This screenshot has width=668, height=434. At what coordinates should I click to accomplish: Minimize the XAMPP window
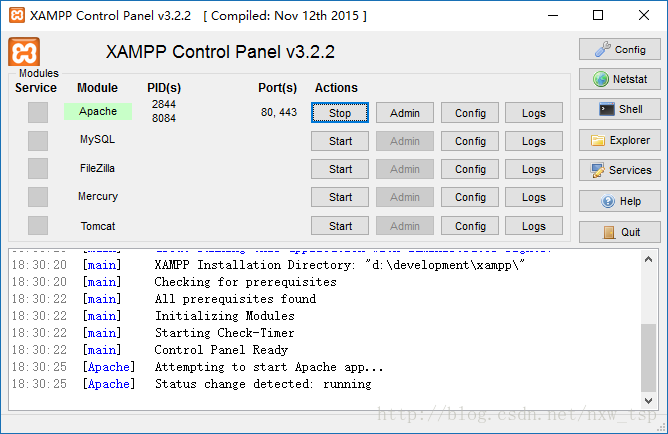coord(553,15)
